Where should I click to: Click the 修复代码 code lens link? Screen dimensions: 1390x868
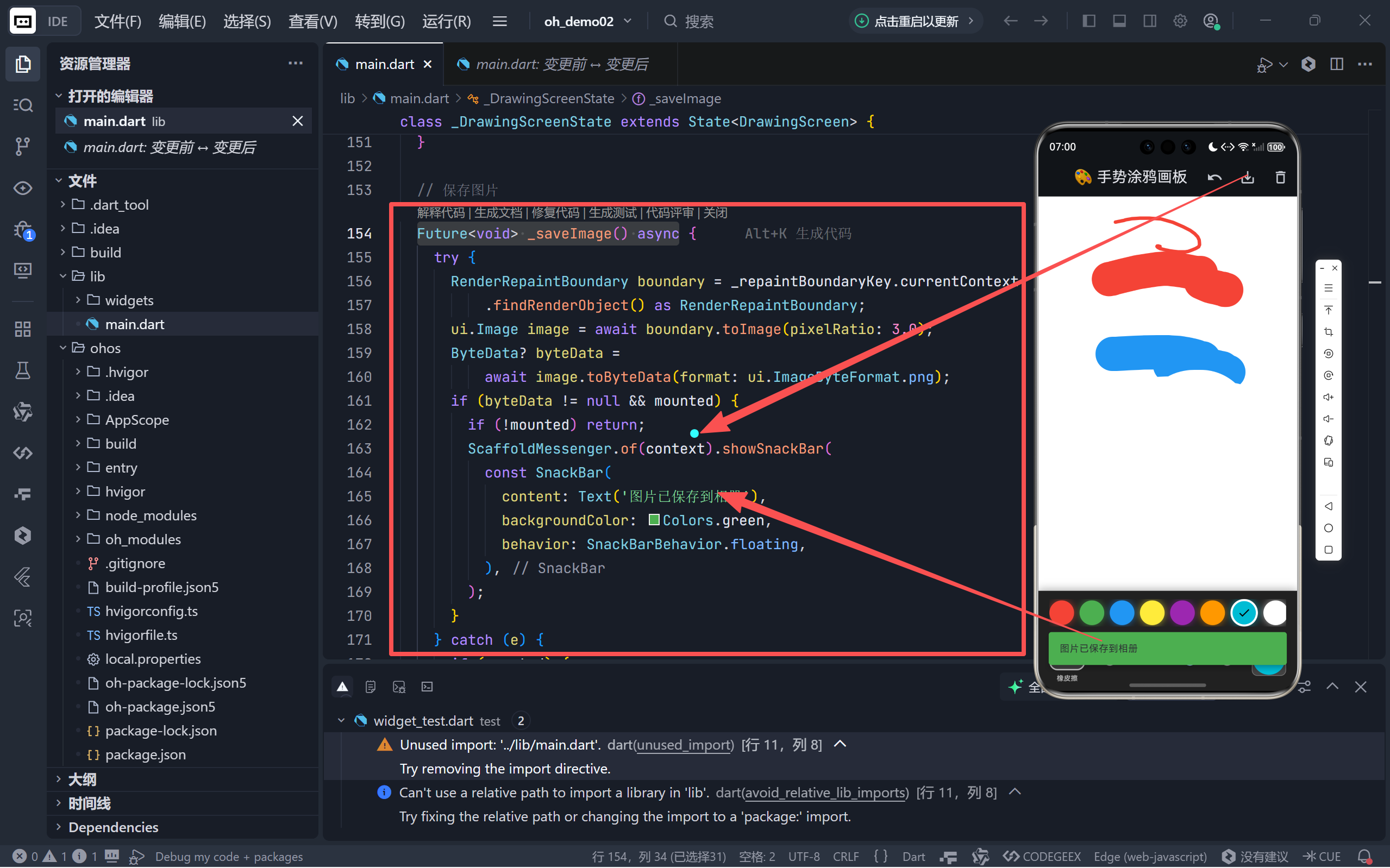click(555, 212)
